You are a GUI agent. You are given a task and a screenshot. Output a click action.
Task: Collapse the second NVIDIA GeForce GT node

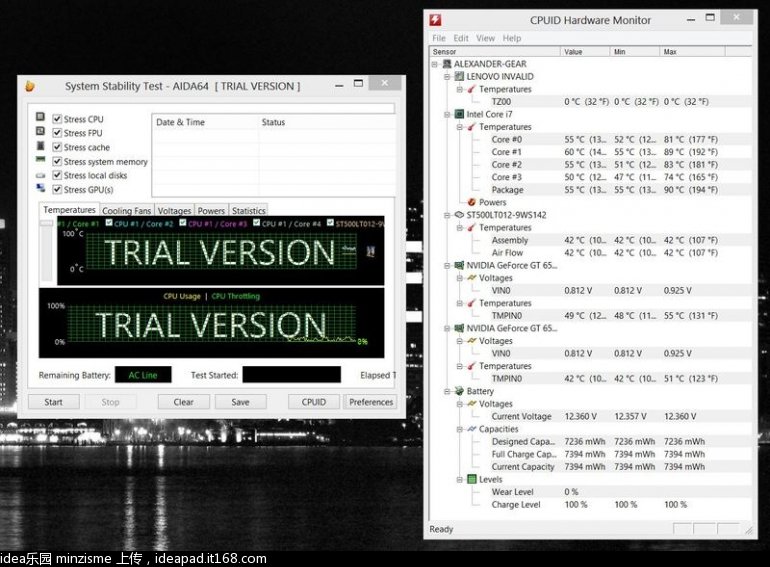447,328
